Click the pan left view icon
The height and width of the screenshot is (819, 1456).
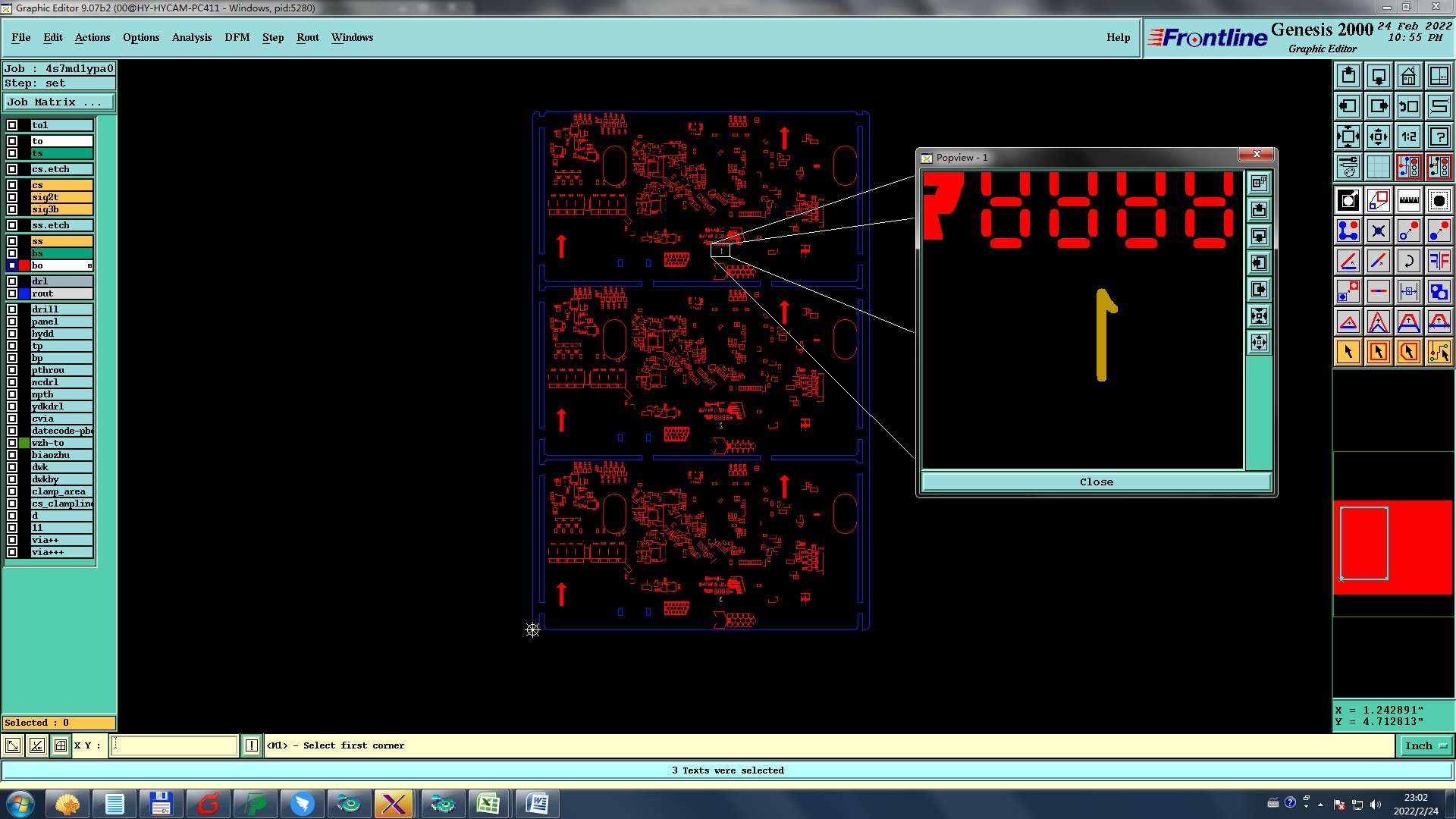[x=1348, y=106]
